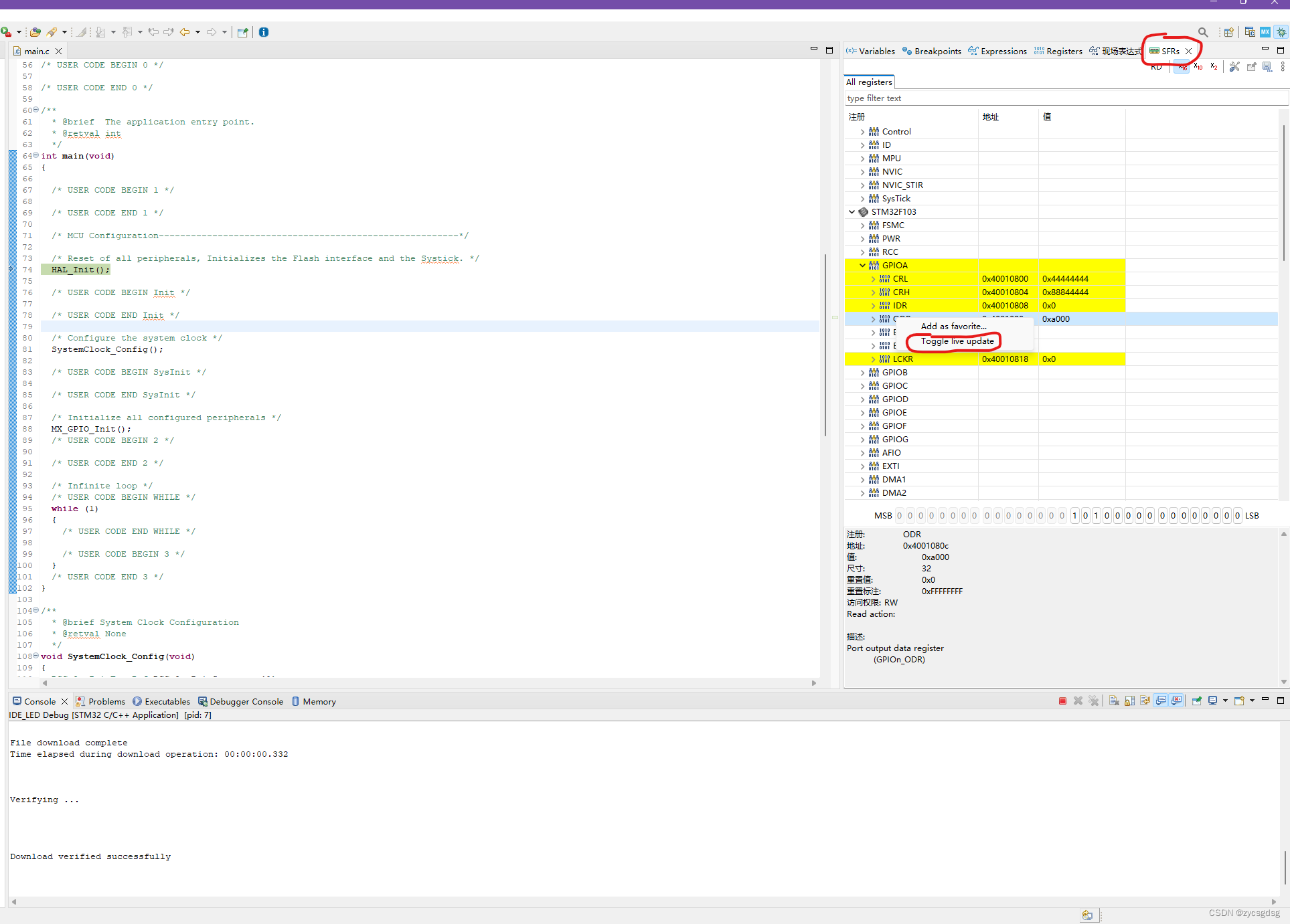Choose Add as favorite option

click(953, 327)
